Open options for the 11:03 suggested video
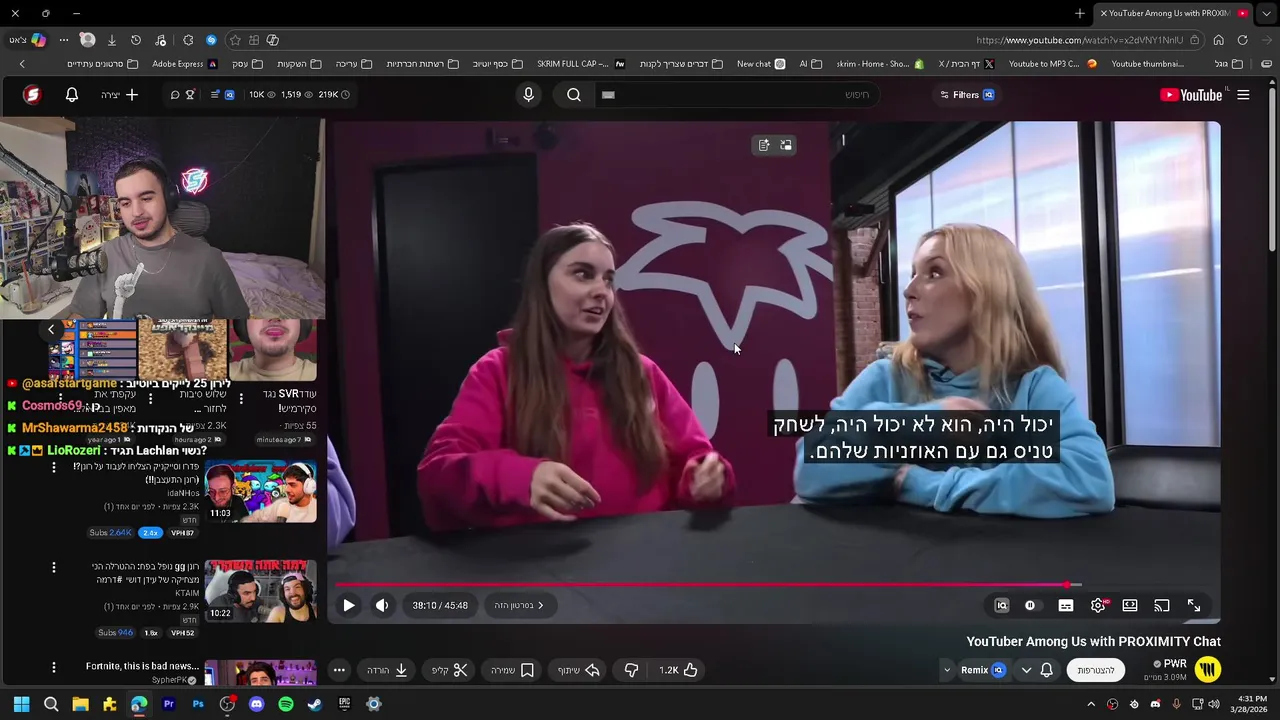This screenshot has width=1280, height=720. tap(54, 468)
